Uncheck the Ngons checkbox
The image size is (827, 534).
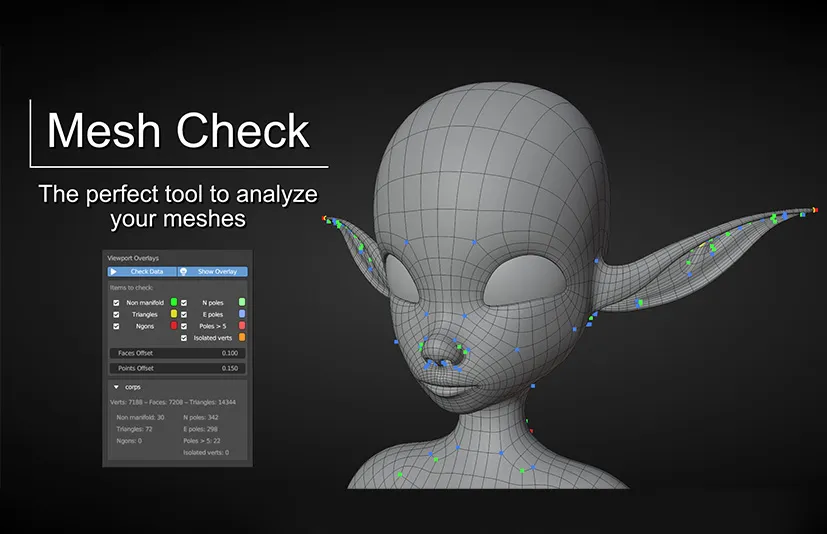[116, 326]
